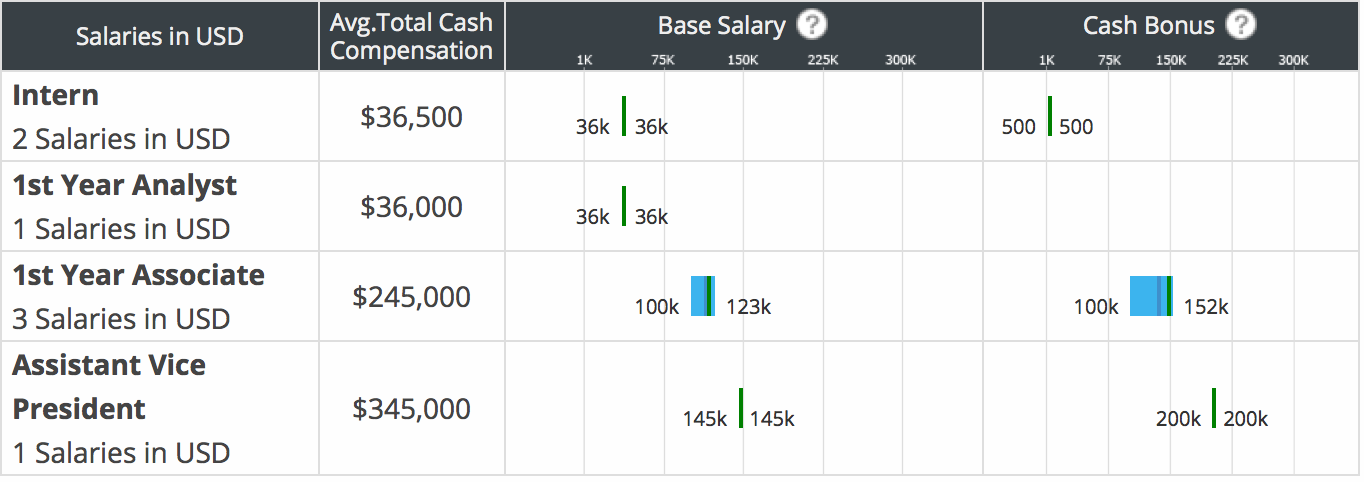
Task: Open the Assistant Vice President row title
Action: pos(109,387)
